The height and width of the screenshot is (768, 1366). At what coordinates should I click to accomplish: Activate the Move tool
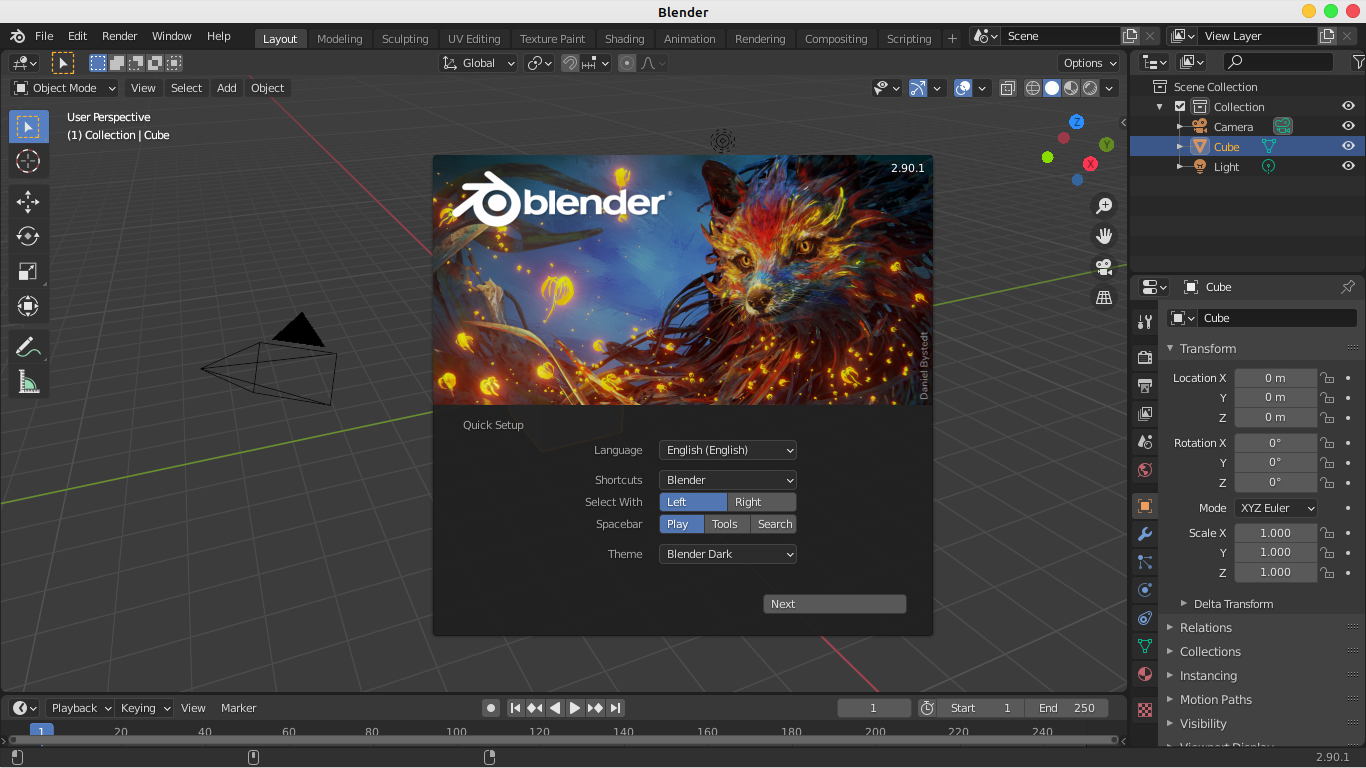tap(28, 202)
